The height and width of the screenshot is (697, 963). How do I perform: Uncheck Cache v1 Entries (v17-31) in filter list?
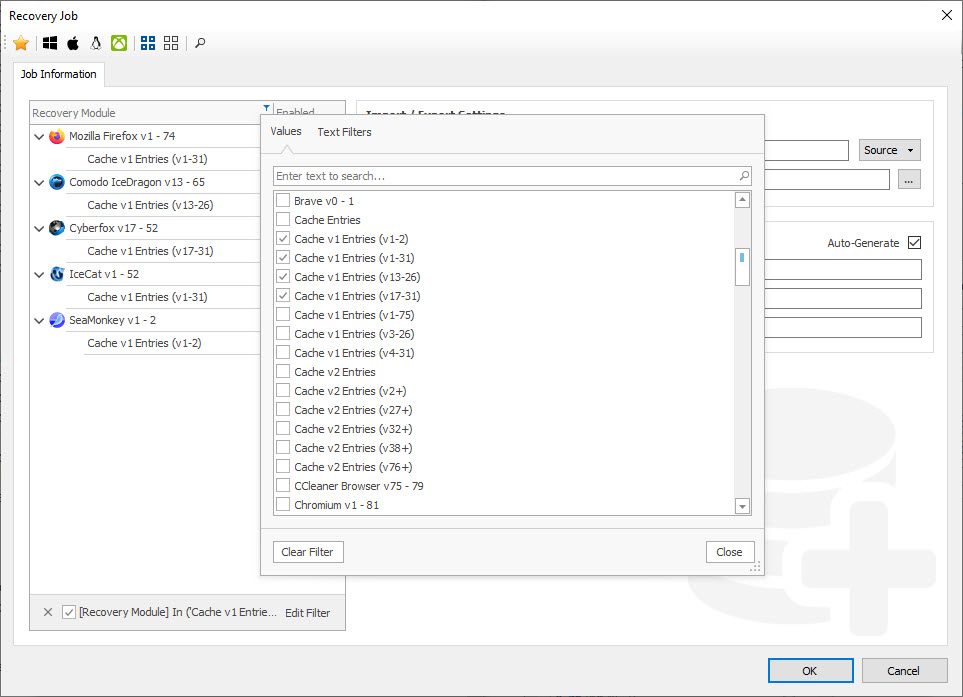point(283,296)
